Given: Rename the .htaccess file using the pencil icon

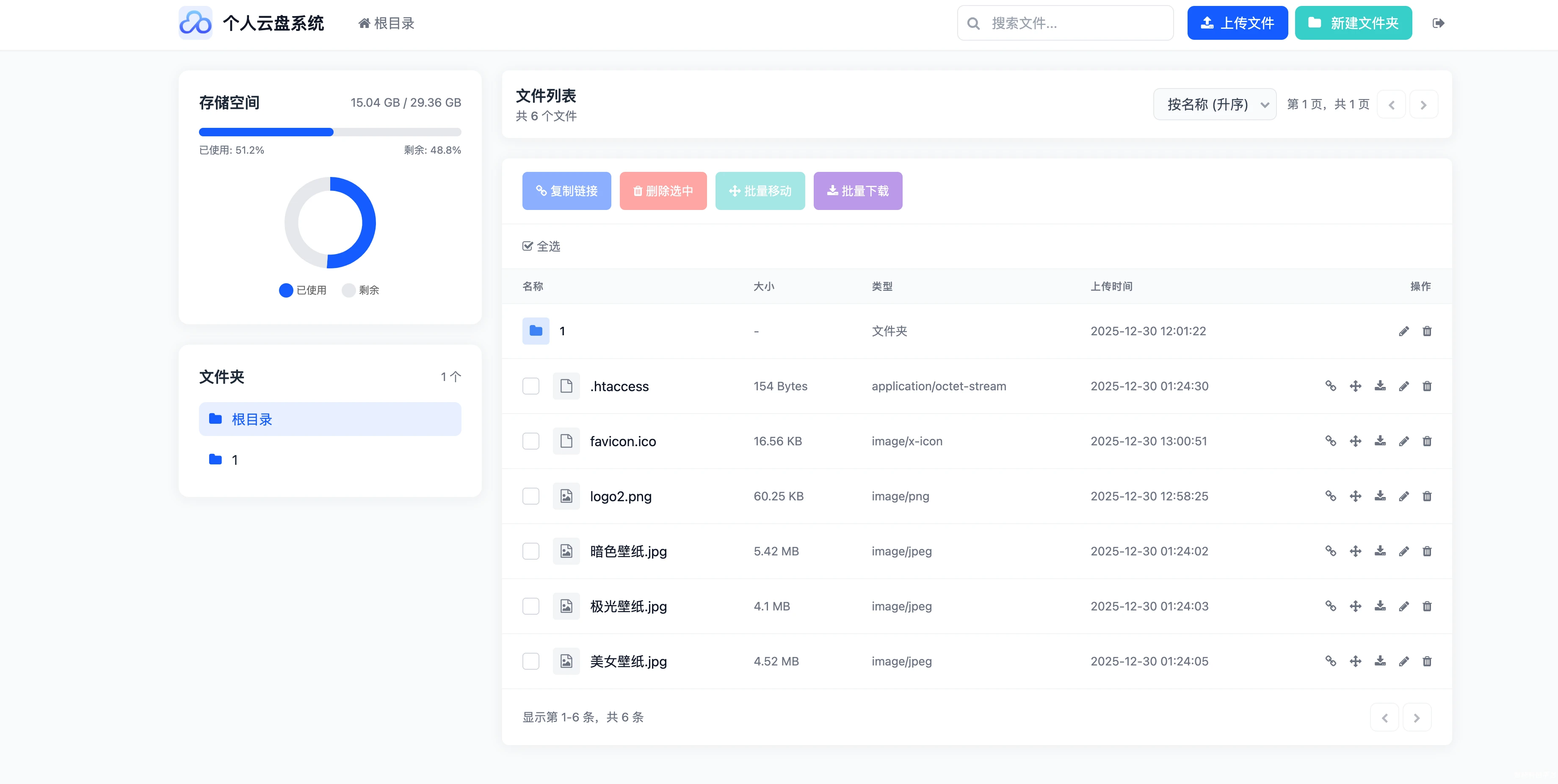Looking at the screenshot, I should [1404, 386].
